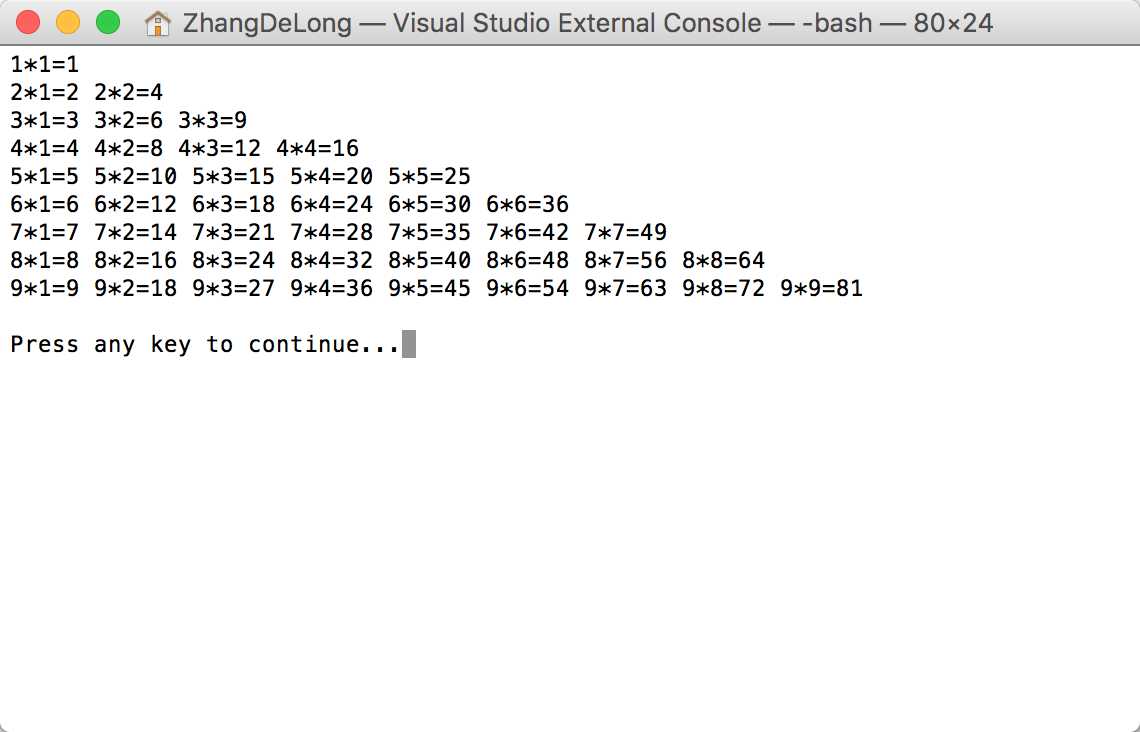Click the 80×24 size text in title bar

coord(953,23)
